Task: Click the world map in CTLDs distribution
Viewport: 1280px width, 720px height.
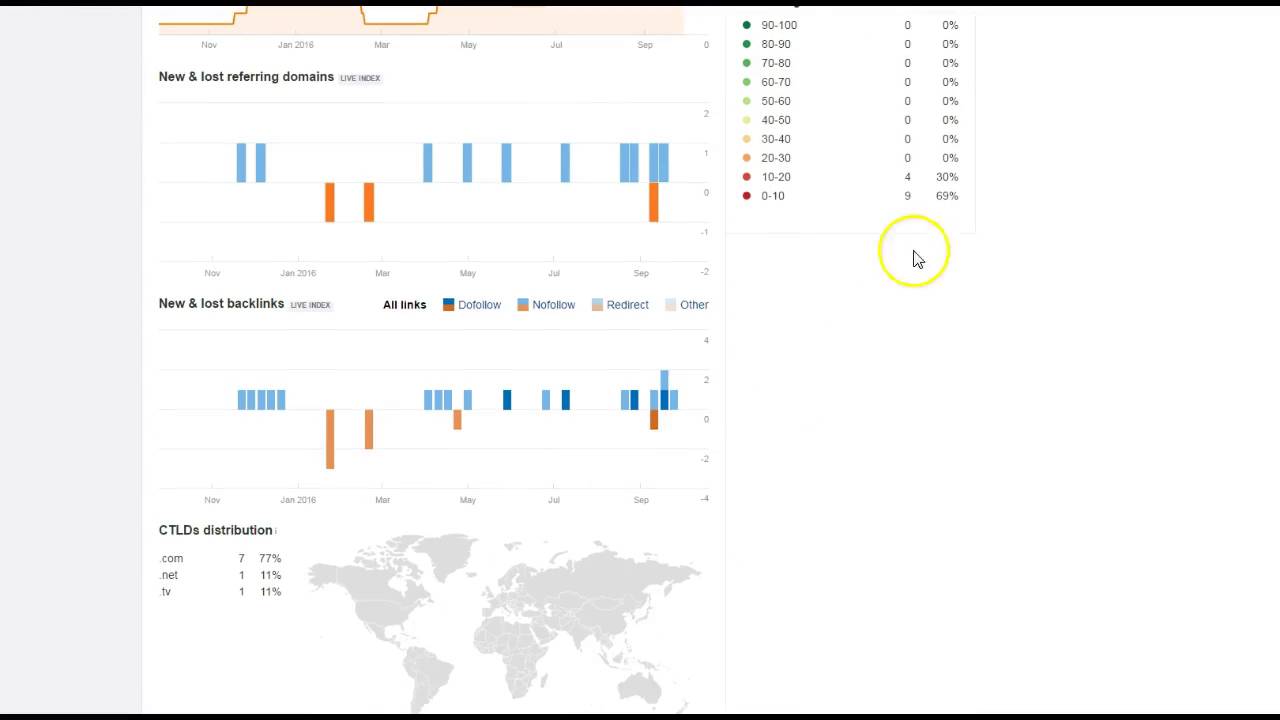Action: pyautogui.click(x=505, y=622)
